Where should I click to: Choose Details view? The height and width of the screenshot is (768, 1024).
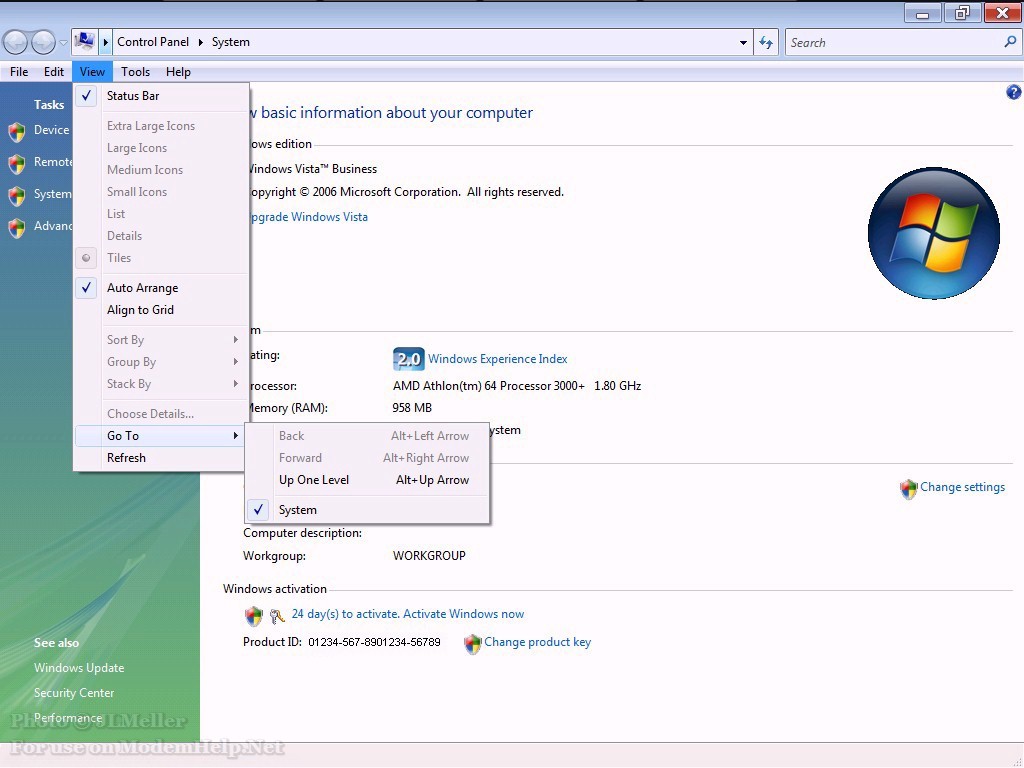(x=161, y=236)
